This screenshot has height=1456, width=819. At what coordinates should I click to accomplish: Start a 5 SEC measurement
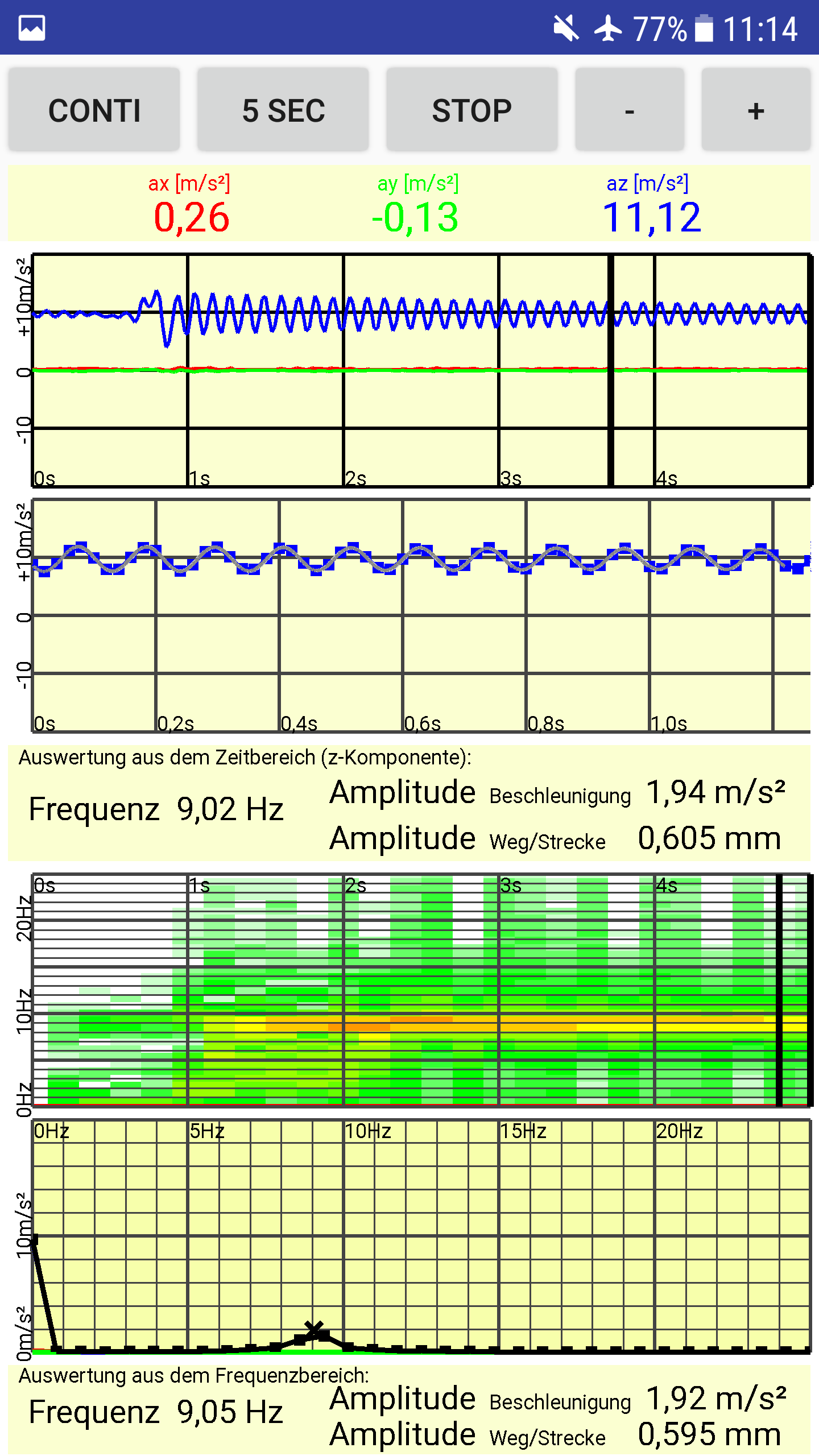[283, 110]
